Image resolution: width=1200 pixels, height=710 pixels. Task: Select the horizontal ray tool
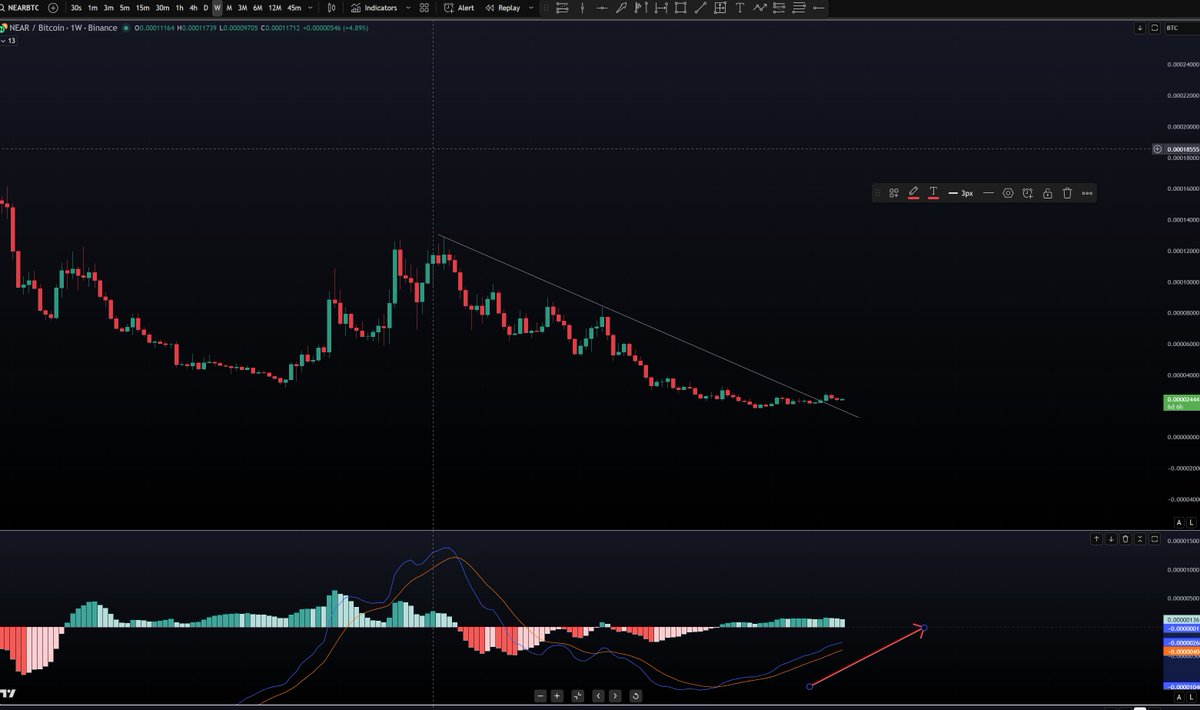pyautogui.click(x=819, y=7)
